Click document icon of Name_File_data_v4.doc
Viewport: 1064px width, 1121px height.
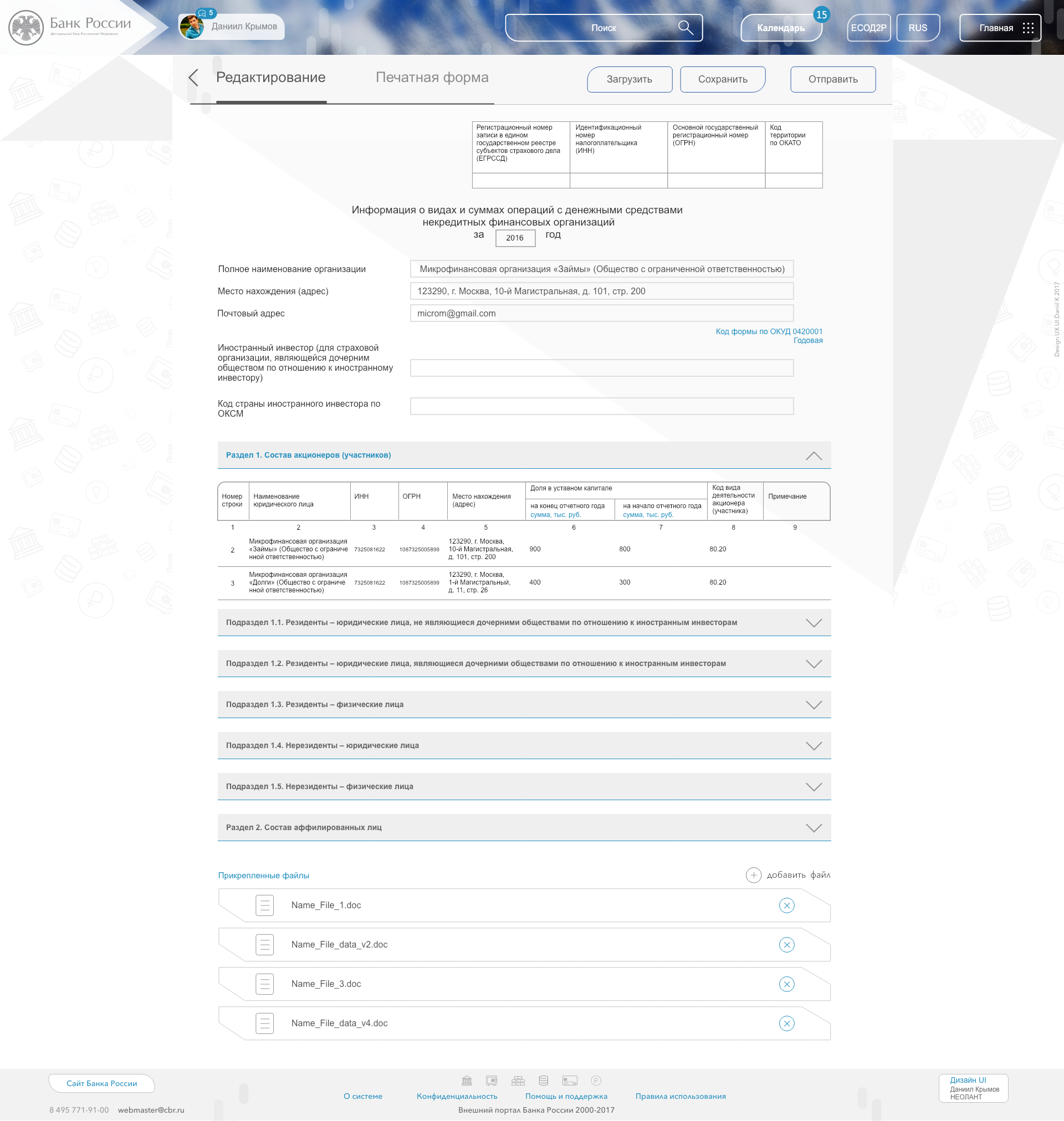coord(265,1023)
